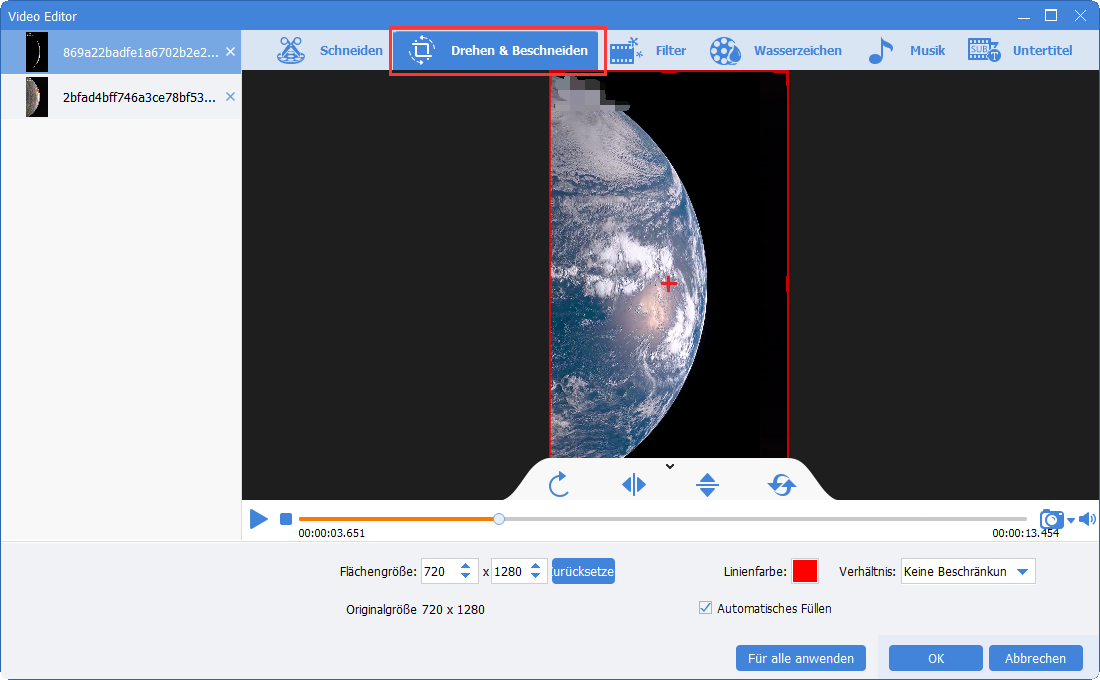Maximize the Video Editor window
This screenshot has height=680, width=1100.
1051,15
